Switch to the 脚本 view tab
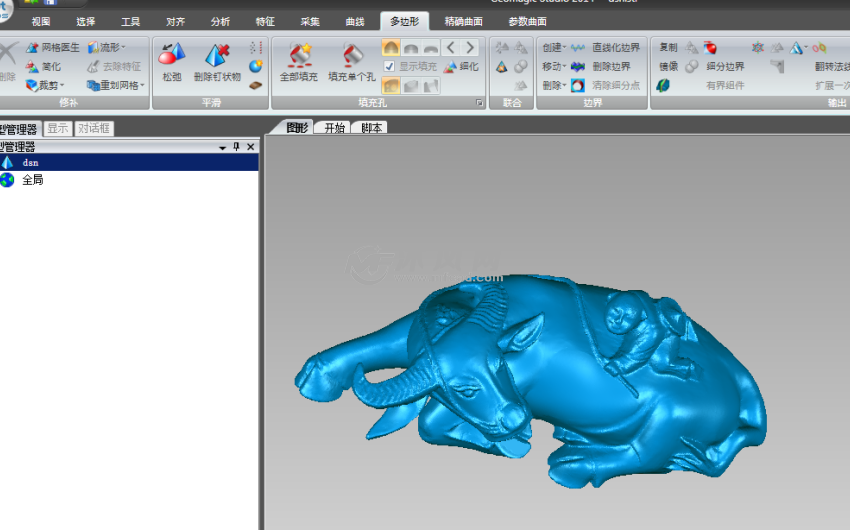Viewport: 850px width, 530px height. click(x=372, y=128)
